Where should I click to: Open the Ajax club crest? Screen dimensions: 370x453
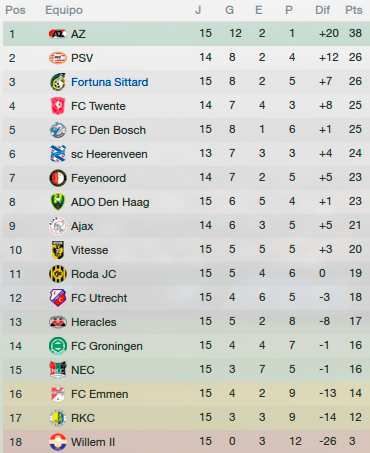point(57,226)
